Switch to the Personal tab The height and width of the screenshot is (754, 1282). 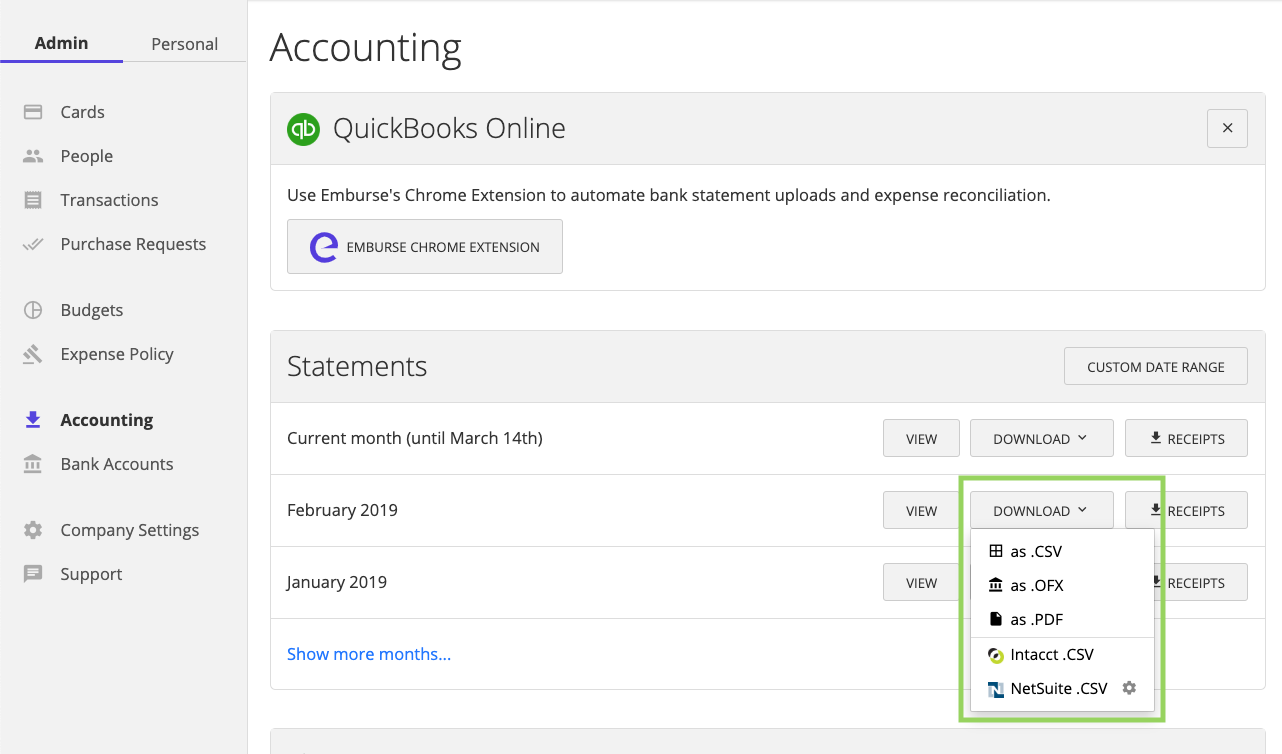click(184, 44)
